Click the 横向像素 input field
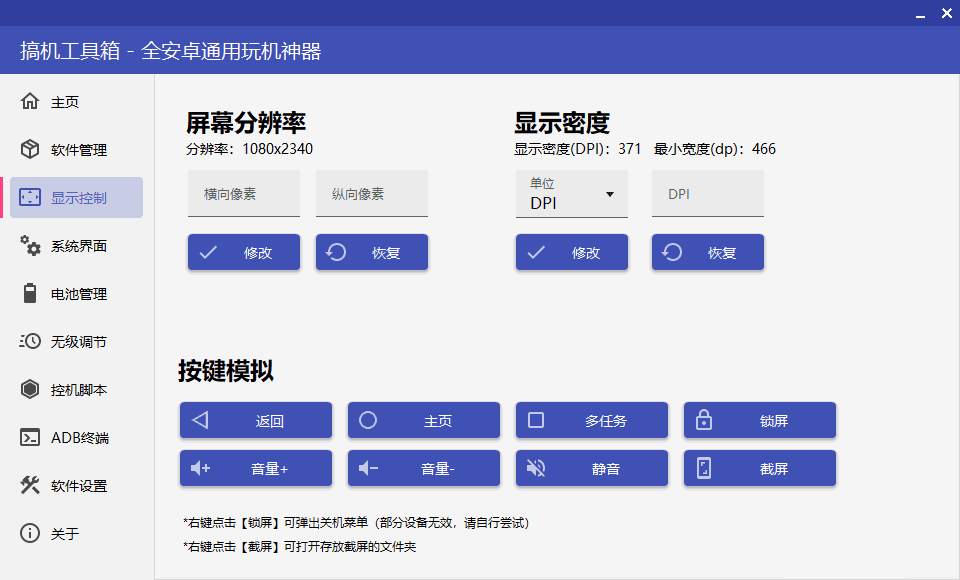960x580 pixels. (243, 193)
